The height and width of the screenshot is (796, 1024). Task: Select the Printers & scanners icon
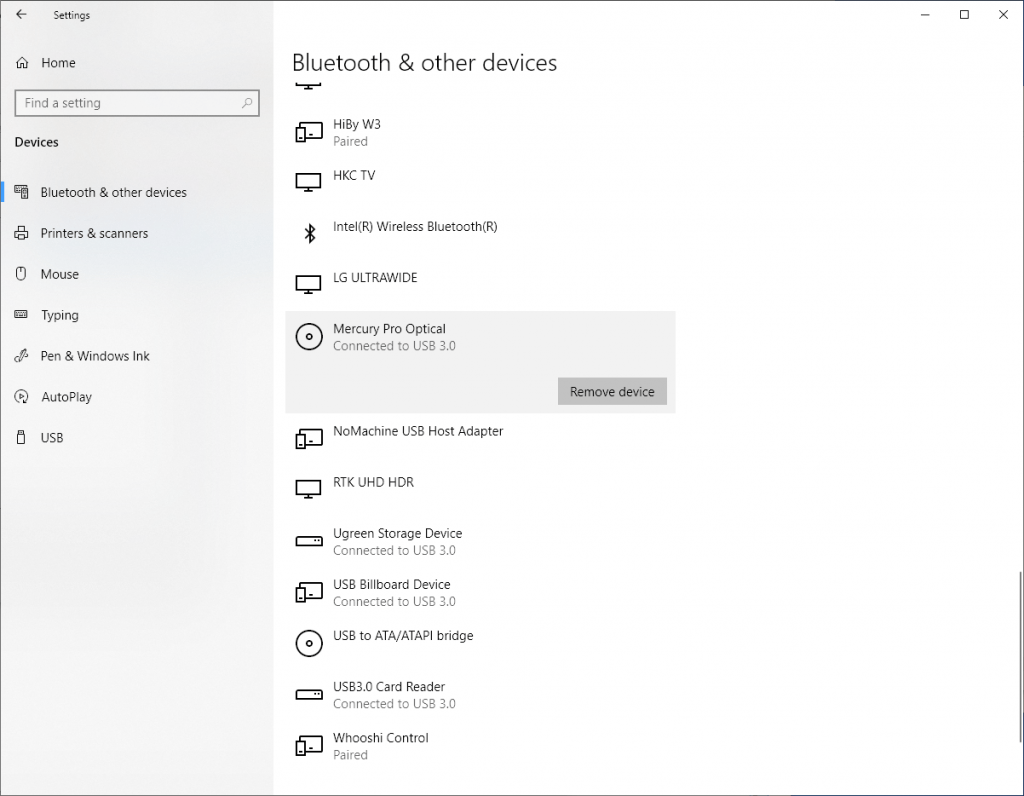(x=22, y=233)
